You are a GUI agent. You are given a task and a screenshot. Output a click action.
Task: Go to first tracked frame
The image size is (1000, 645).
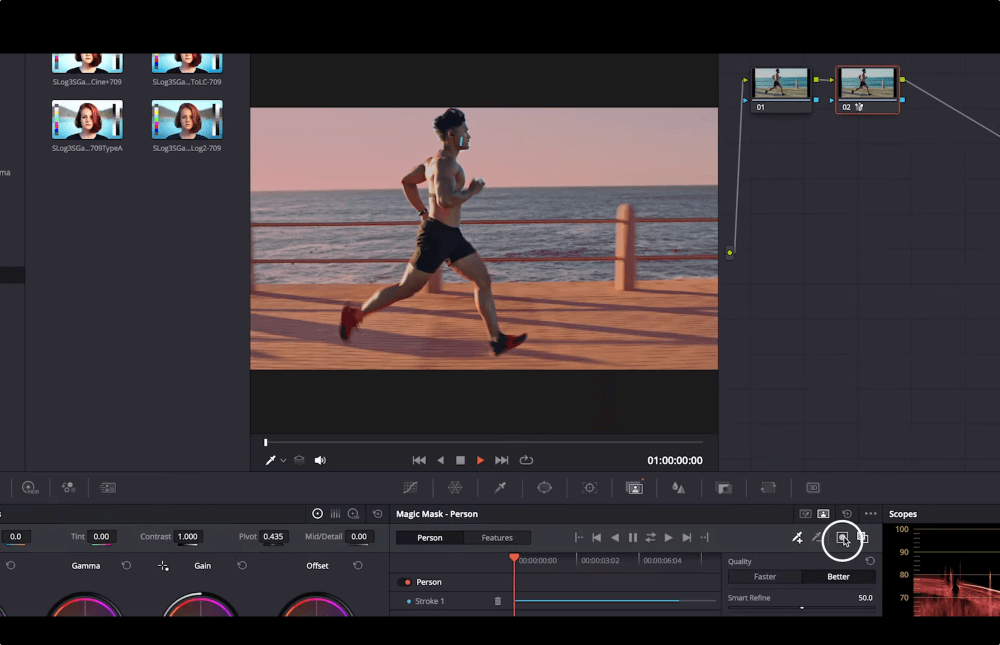click(x=579, y=538)
